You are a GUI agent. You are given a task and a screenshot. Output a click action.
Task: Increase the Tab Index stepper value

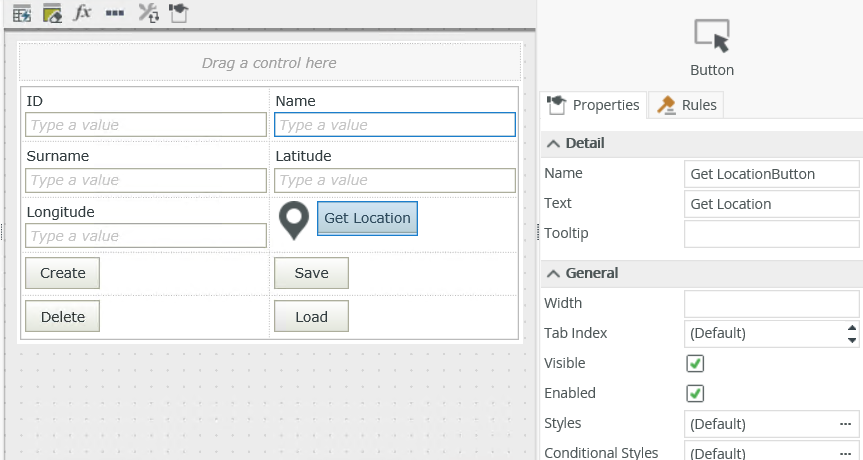click(x=851, y=327)
